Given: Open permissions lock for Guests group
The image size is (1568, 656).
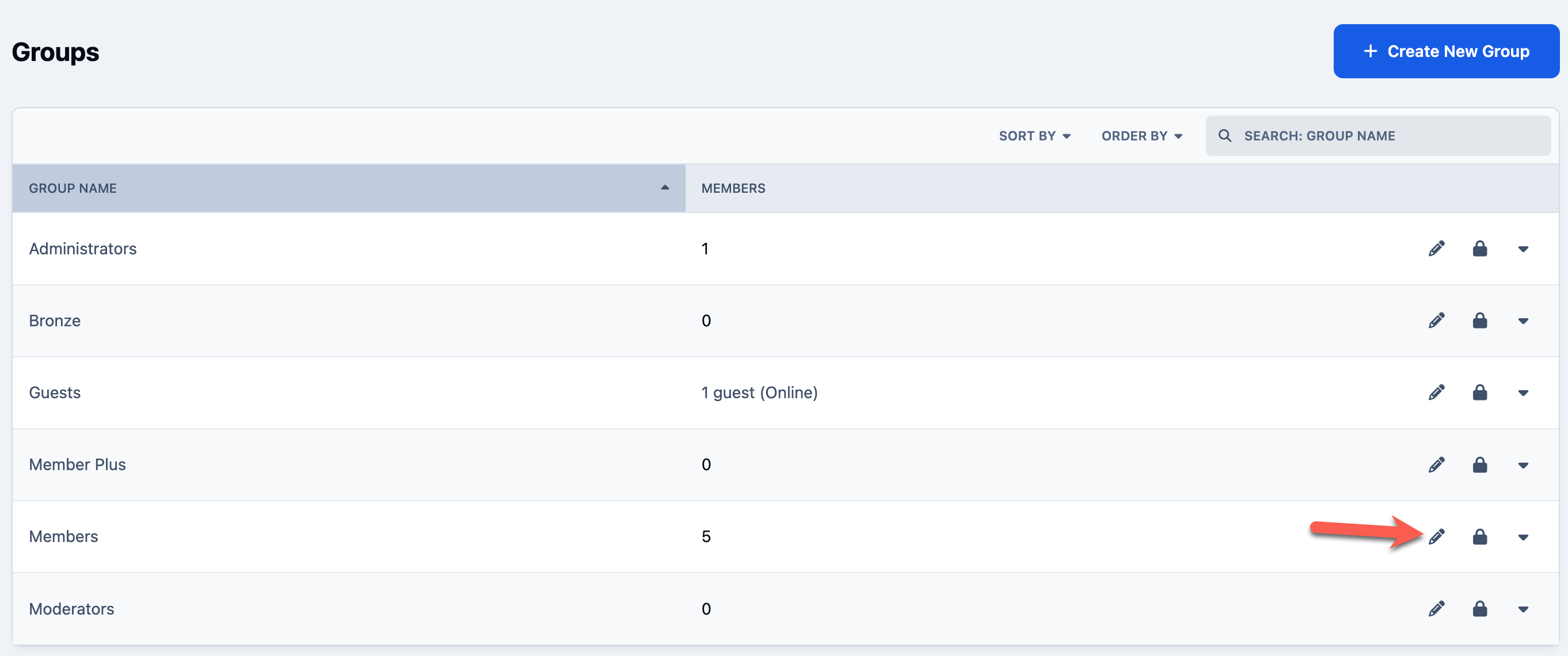Looking at the screenshot, I should point(1480,392).
